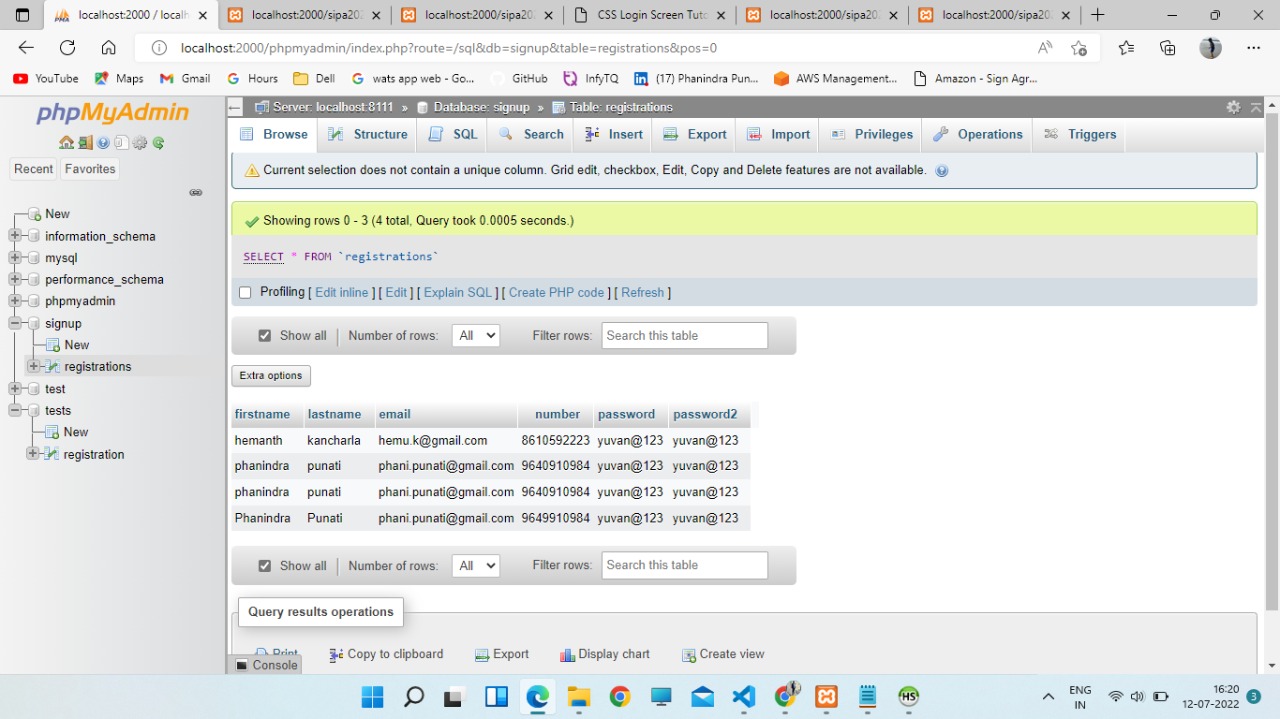Image resolution: width=1280 pixels, height=719 pixels.
Task: Open page settings gear at top right
Action: pyautogui.click(x=1233, y=107)
